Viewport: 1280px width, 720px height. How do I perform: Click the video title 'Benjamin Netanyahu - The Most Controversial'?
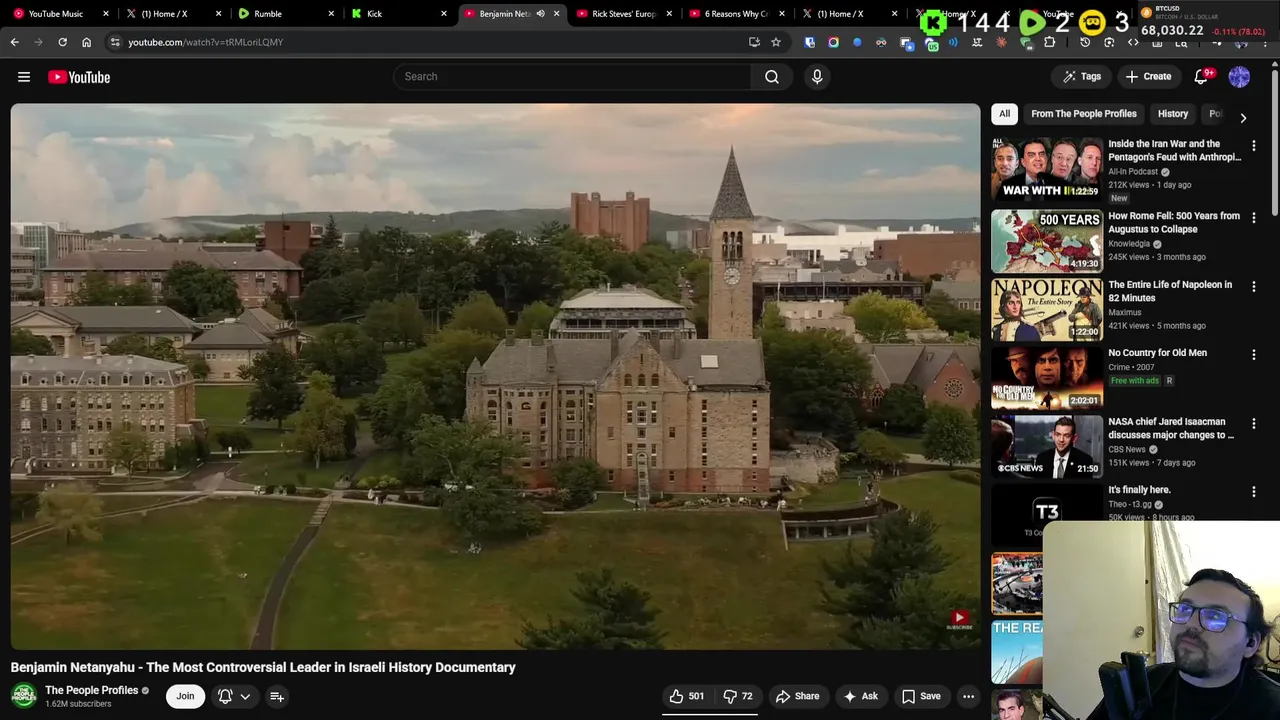point(263,667)
